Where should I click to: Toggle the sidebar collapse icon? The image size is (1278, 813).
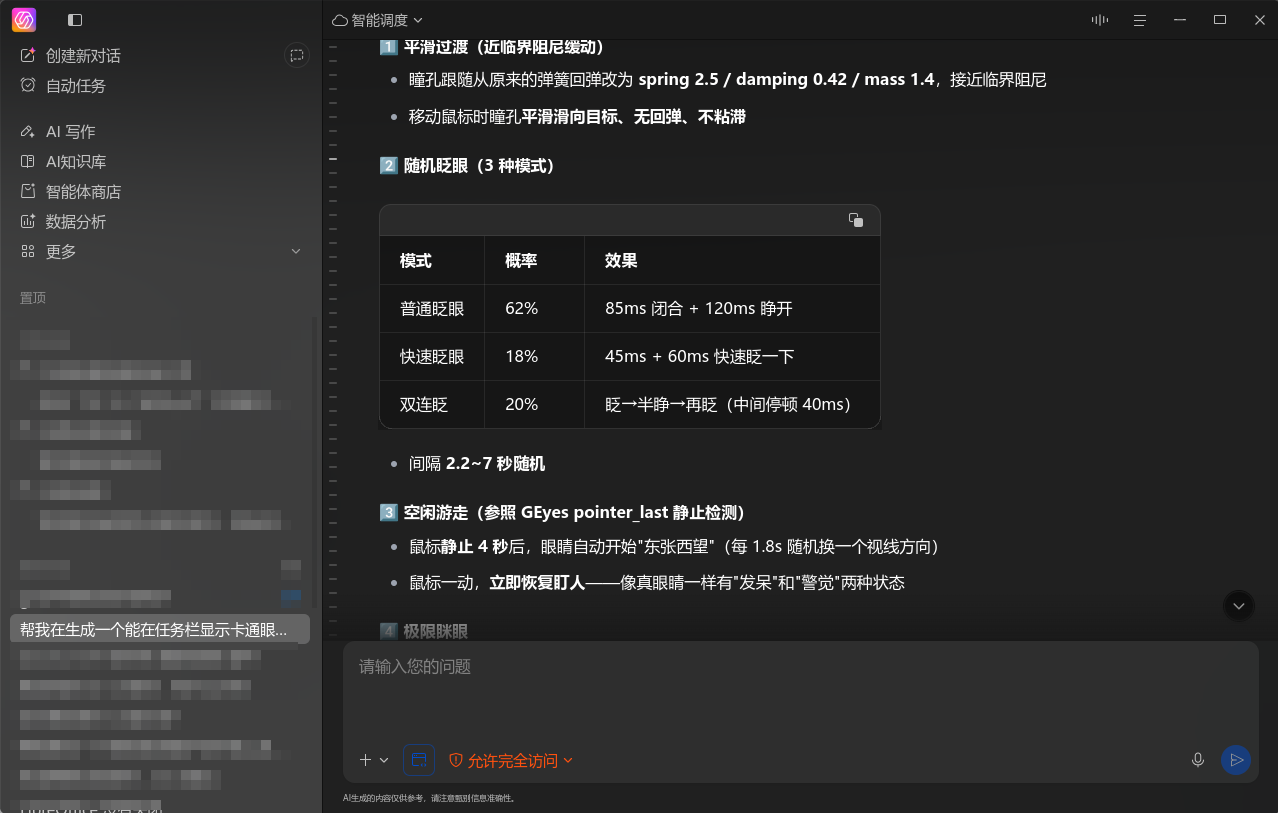(x=75, y=20)
